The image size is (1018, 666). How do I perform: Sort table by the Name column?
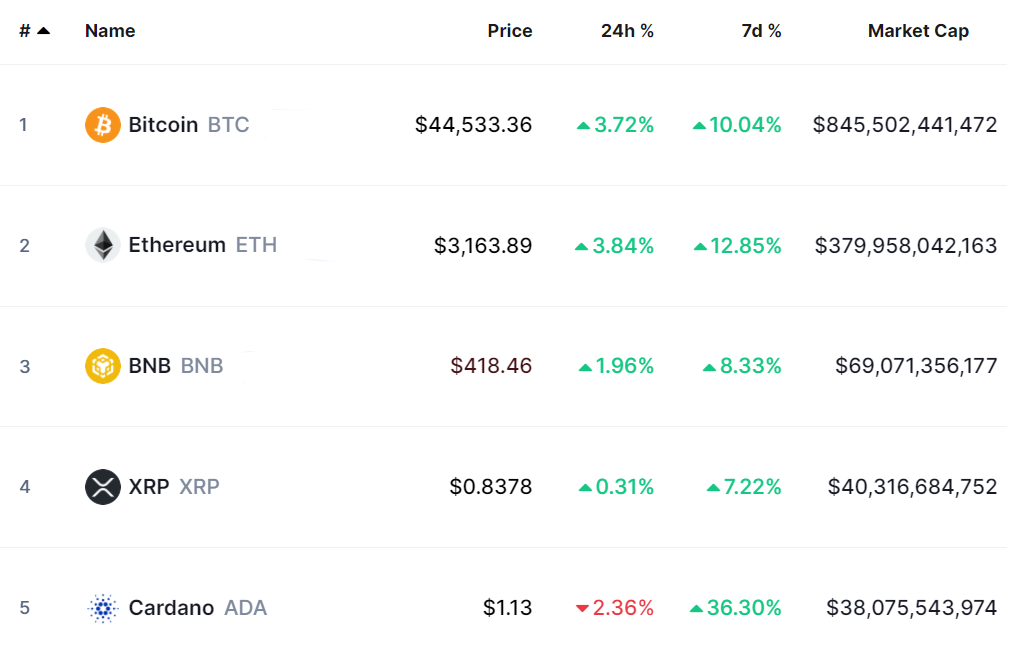pyautogui.click(x=110, y=31)
